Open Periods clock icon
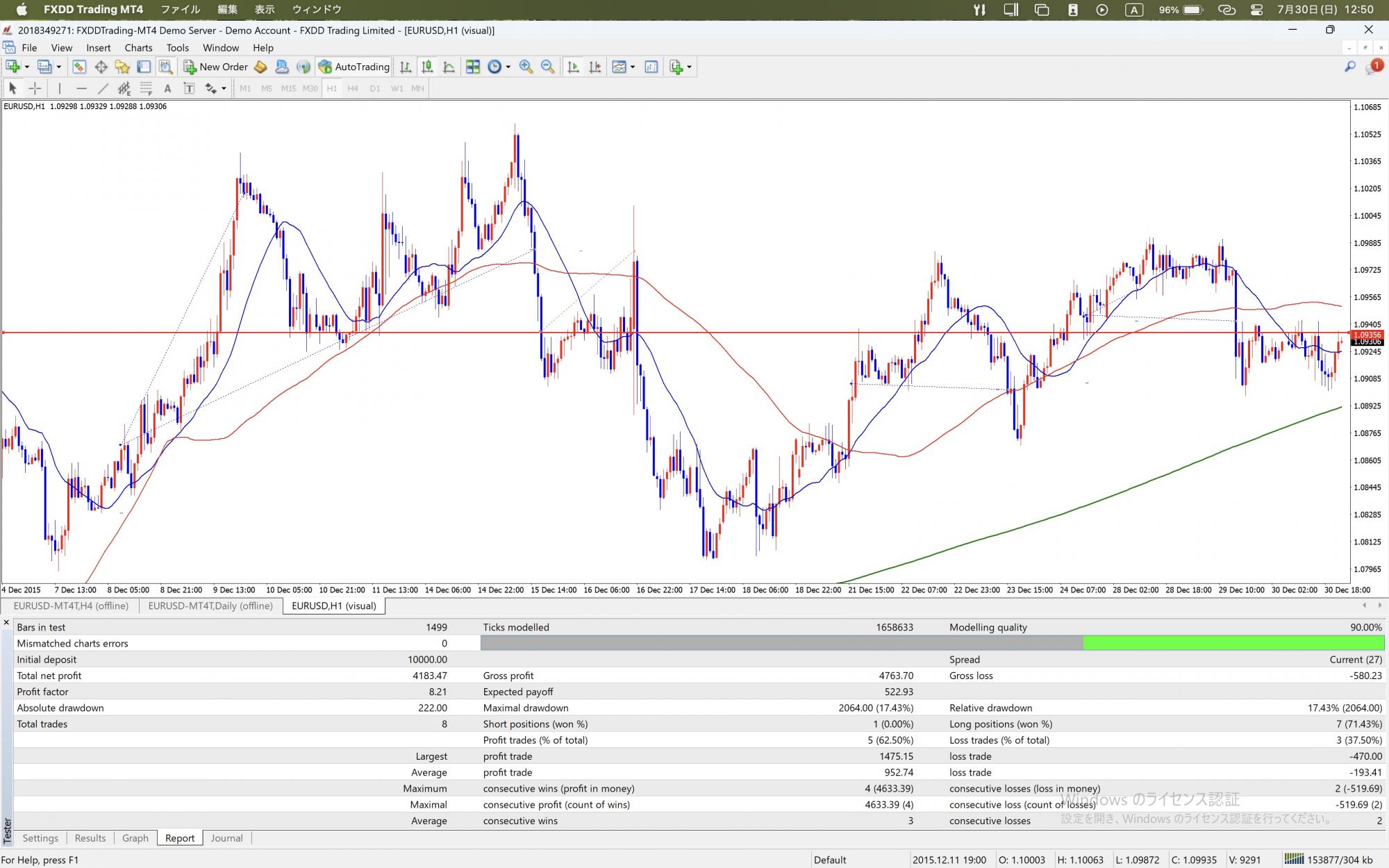Image resolution: width=1389 pixels, height=868 pixels. [x=494, y=67]
